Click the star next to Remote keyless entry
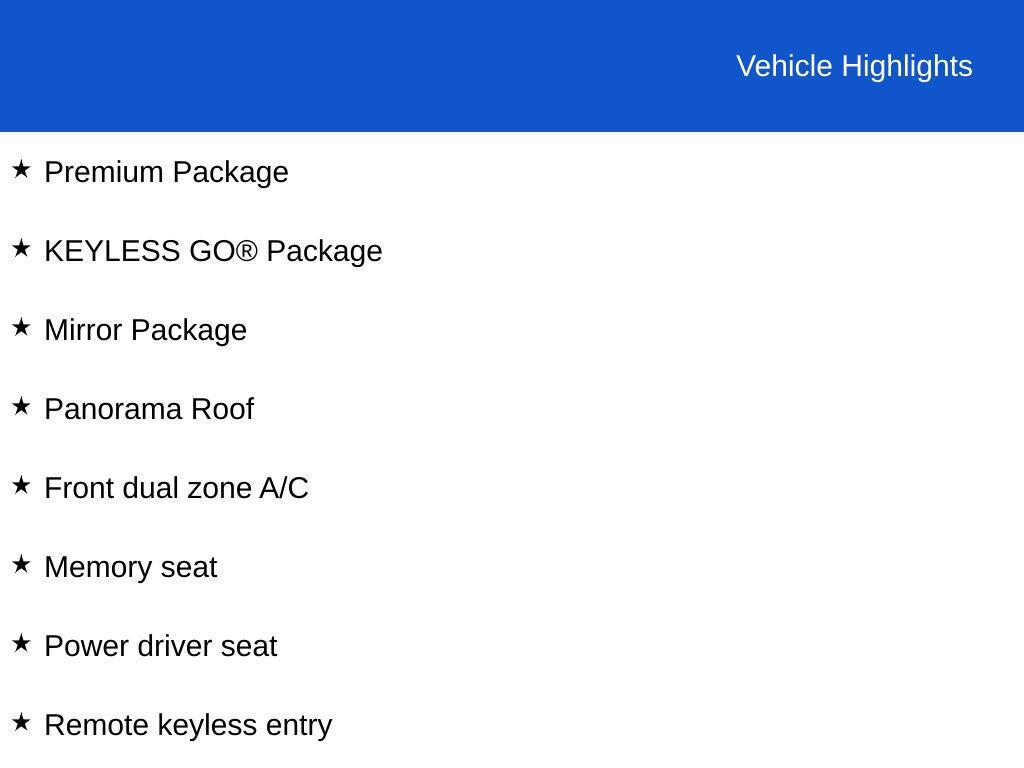This screenshot has height=768, width=1024. tap(21, 722)
